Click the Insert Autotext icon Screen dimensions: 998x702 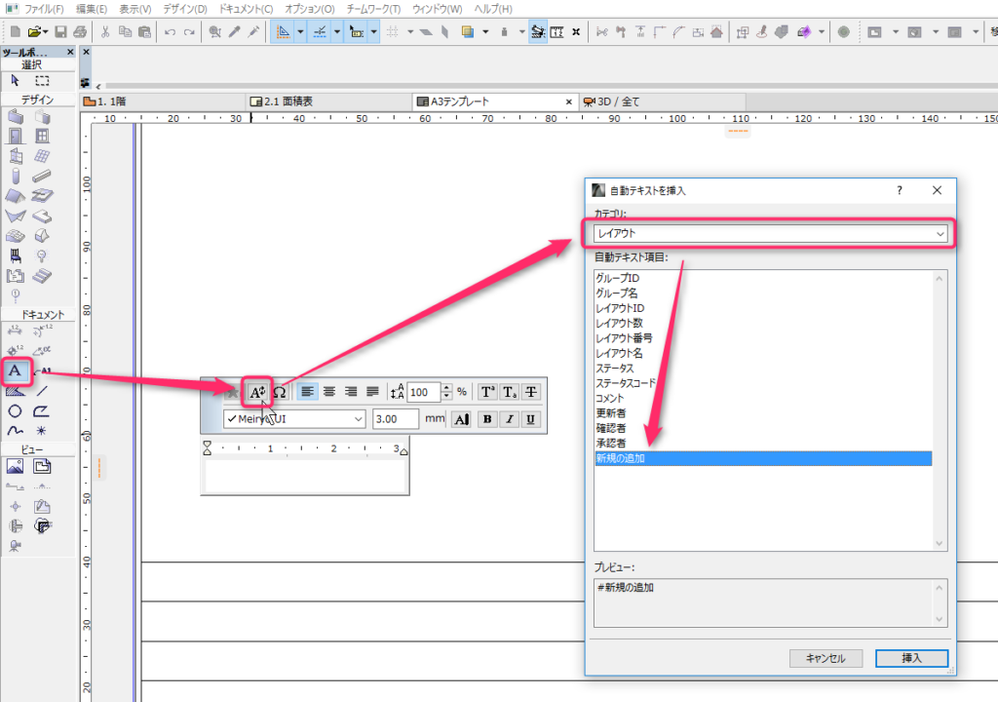(257, 392)
